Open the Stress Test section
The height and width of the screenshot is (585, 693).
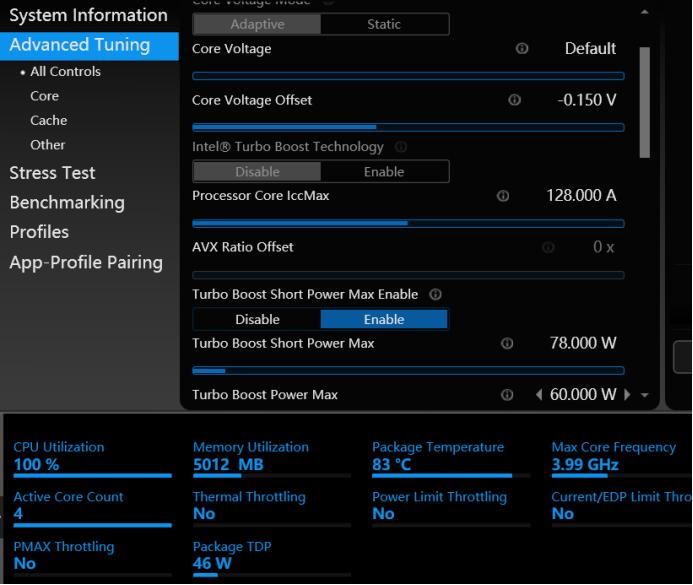click(52, 173)
